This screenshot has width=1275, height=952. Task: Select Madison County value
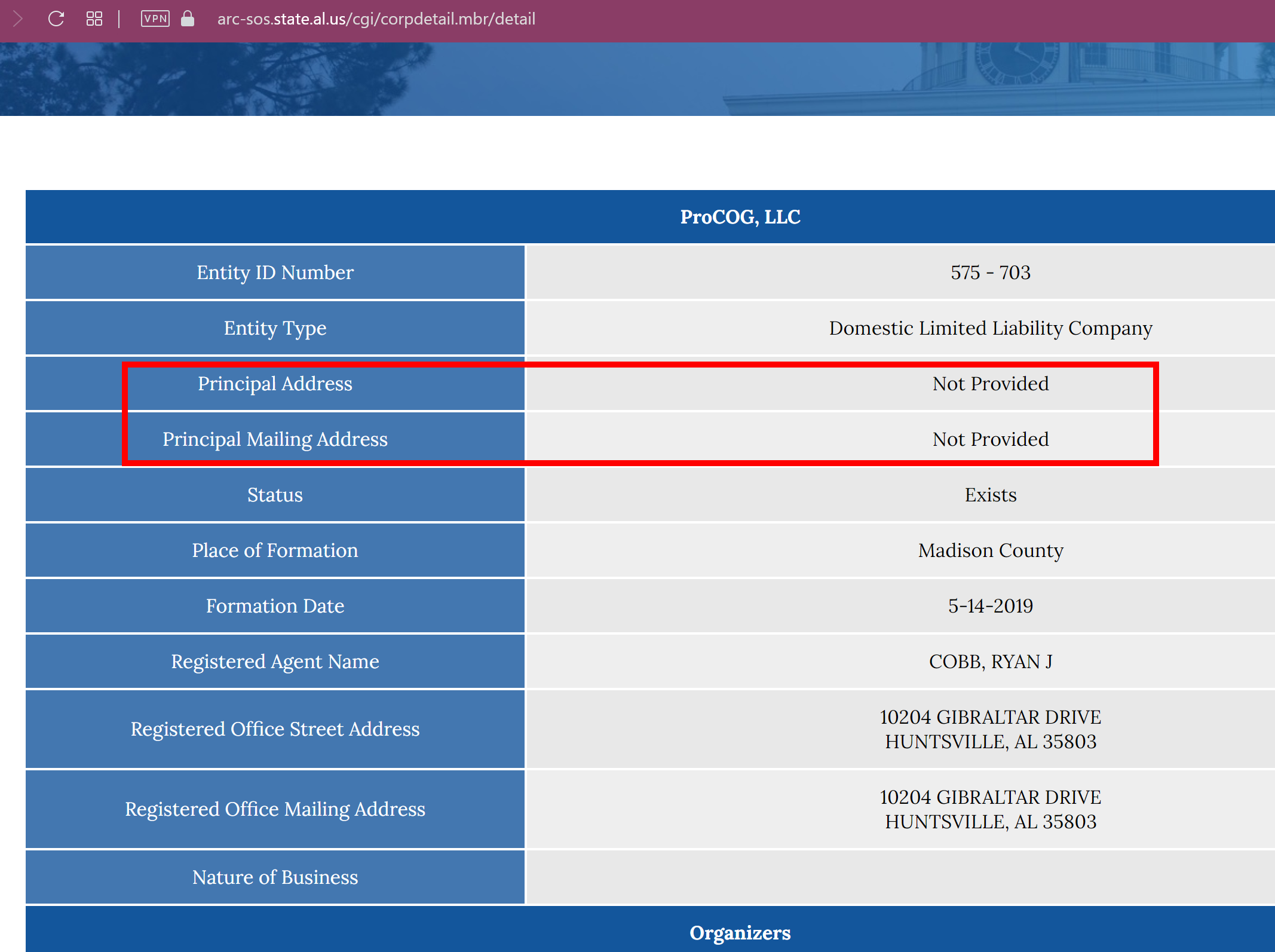coord(991,550)
